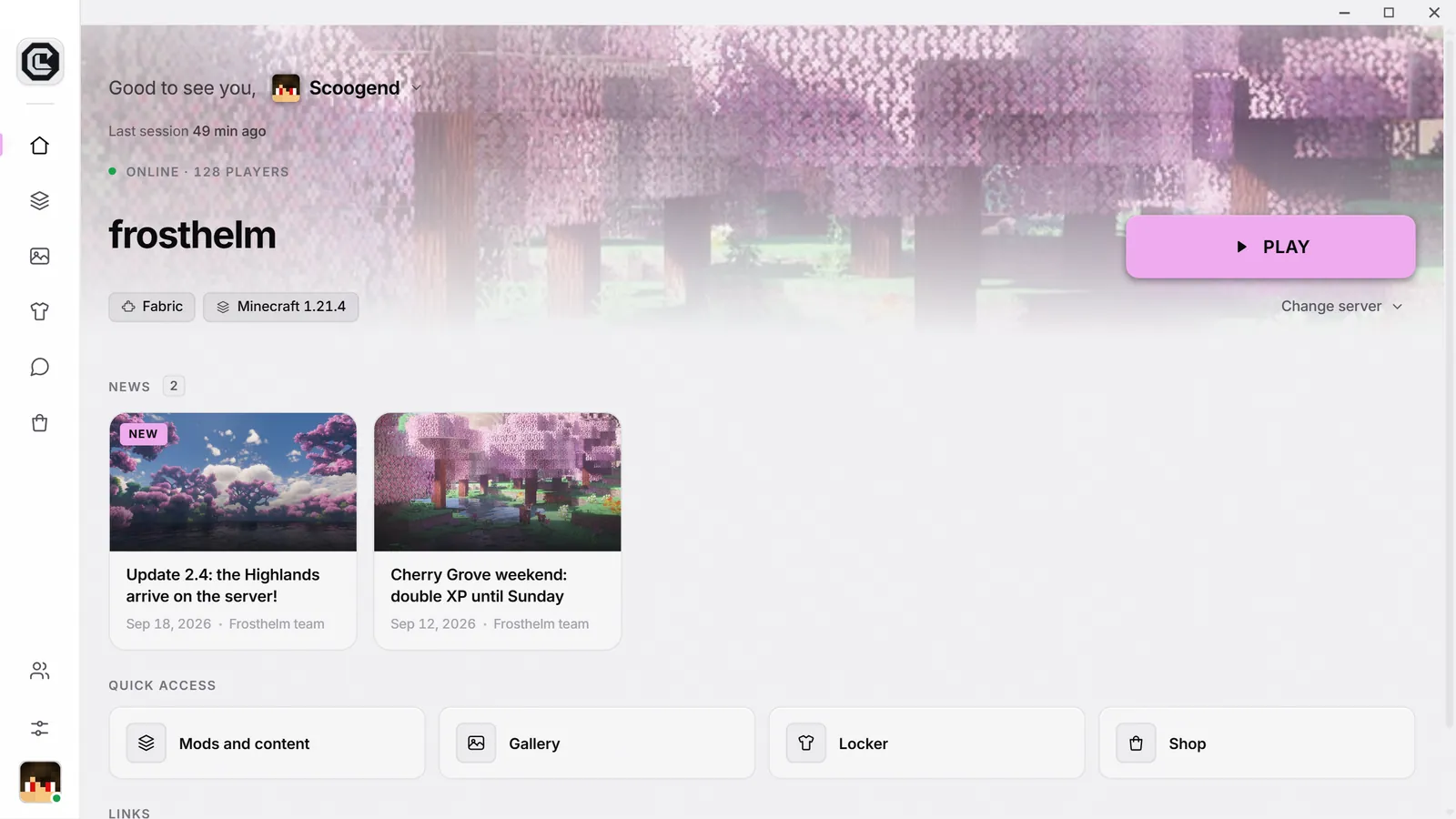This screenshot has height=819, width=1456.
Task: Open mods via sidebar layers icon
Action: pyautogui.click(x=40, y=201)
